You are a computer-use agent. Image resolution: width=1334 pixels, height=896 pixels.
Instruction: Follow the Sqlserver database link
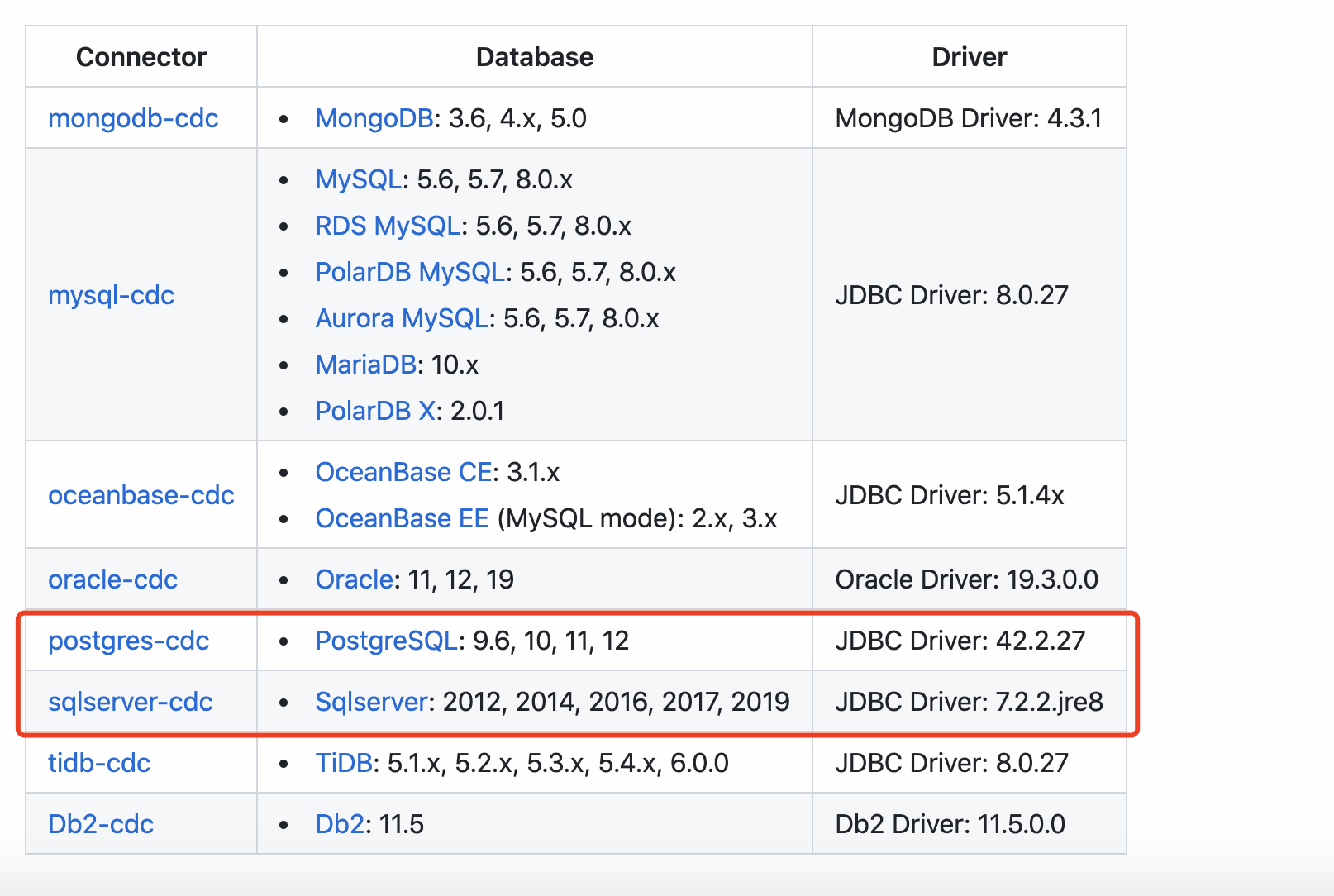[x=372, y=702]
